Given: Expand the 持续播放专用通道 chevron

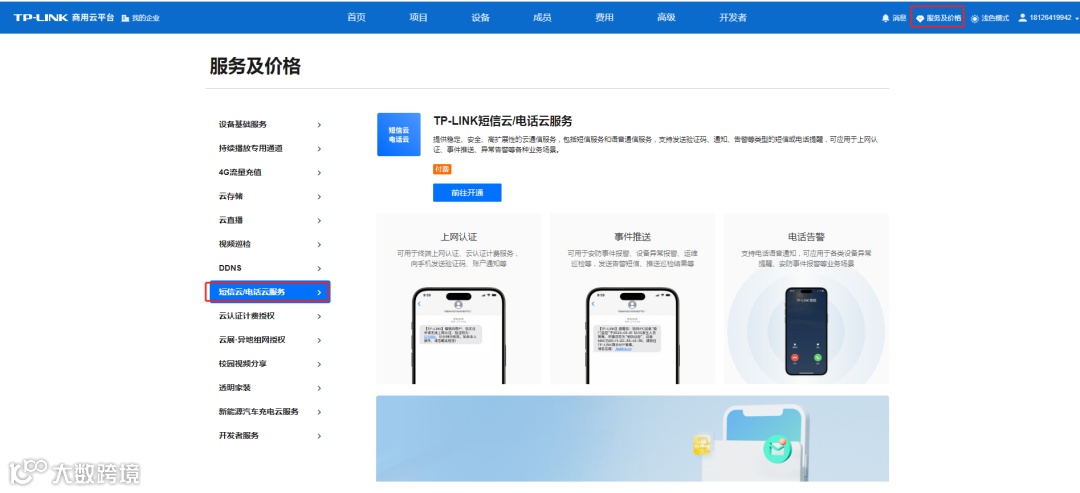Looking at the screenshot, I should [x=319, y=149].
